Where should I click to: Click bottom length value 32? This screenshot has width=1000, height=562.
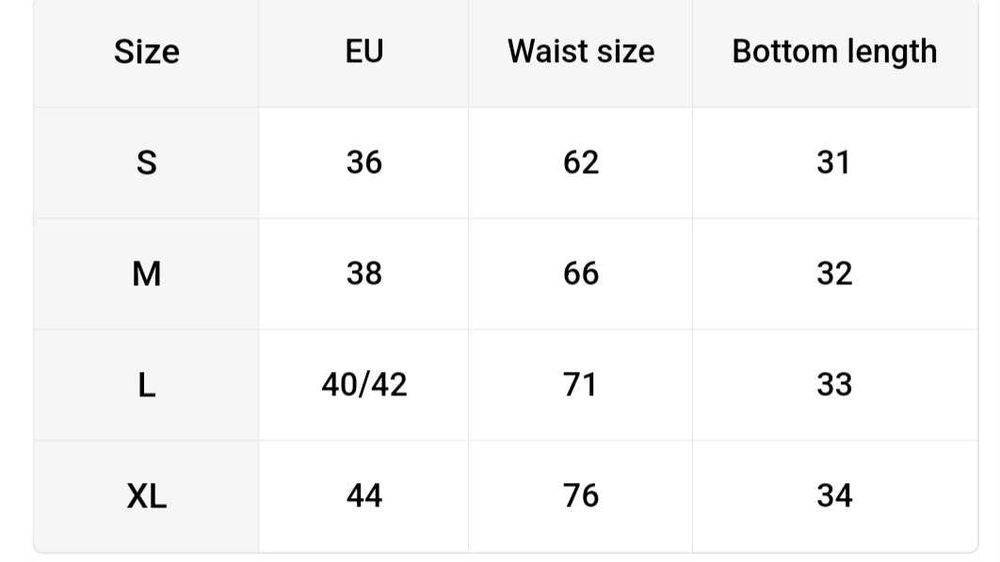click(x=833, y=273)
